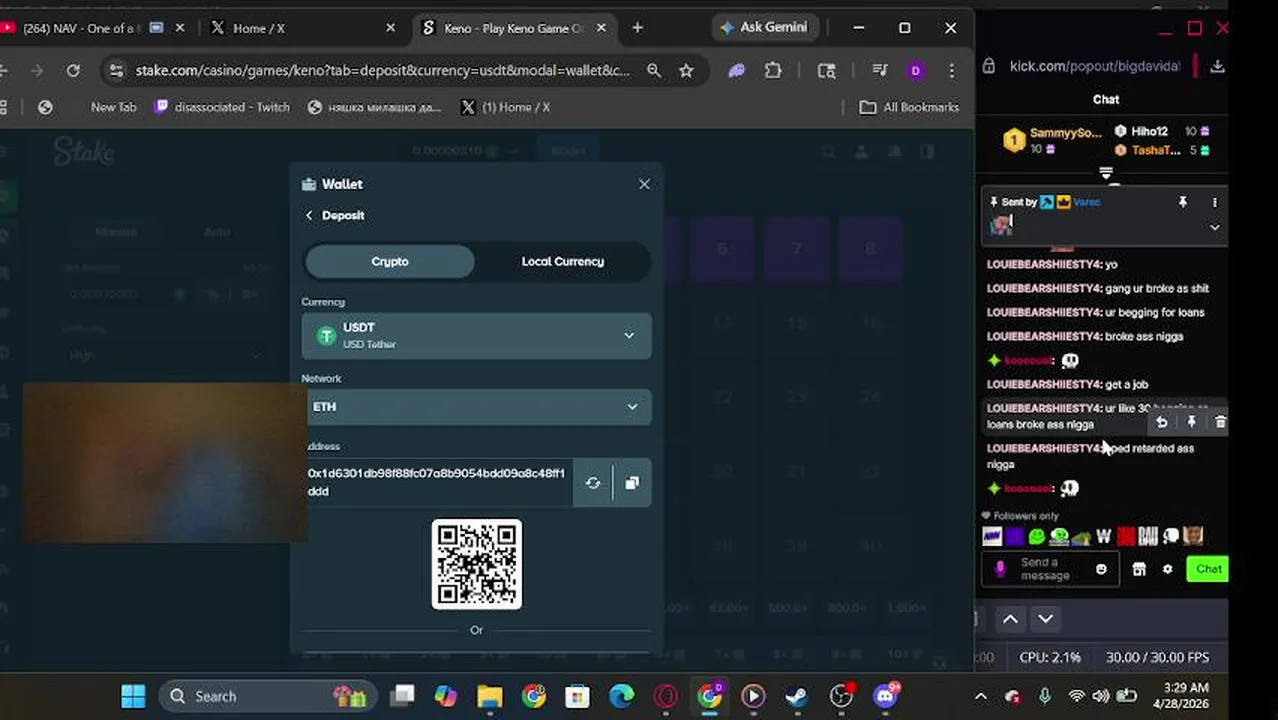Image resolution: width=1278 pixels, height=720 pixels.
Task: Click the up arrow below chat
Action: click(1010, 619)
